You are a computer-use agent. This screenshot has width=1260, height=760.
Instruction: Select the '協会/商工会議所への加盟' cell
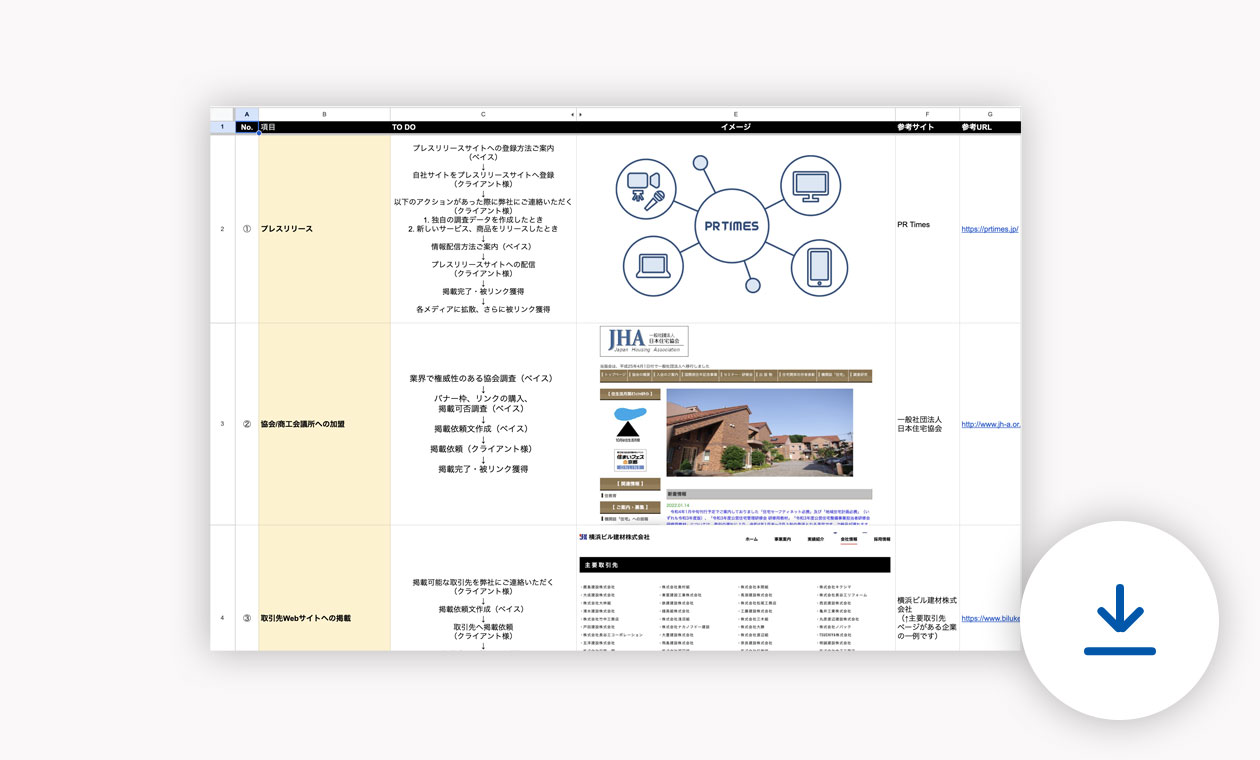tap(324, 424)
